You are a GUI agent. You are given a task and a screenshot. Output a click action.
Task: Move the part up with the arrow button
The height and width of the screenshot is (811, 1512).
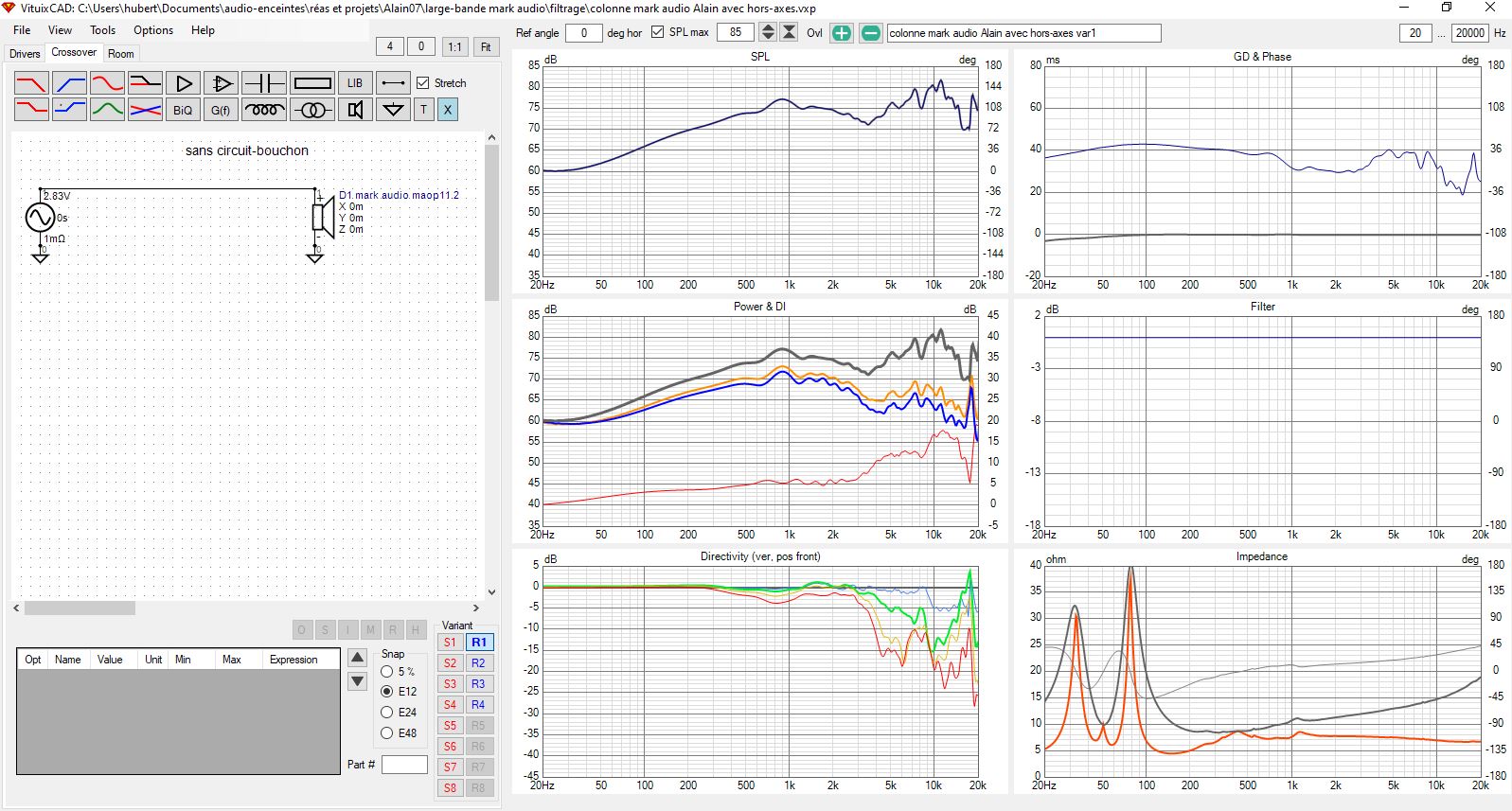357,658
